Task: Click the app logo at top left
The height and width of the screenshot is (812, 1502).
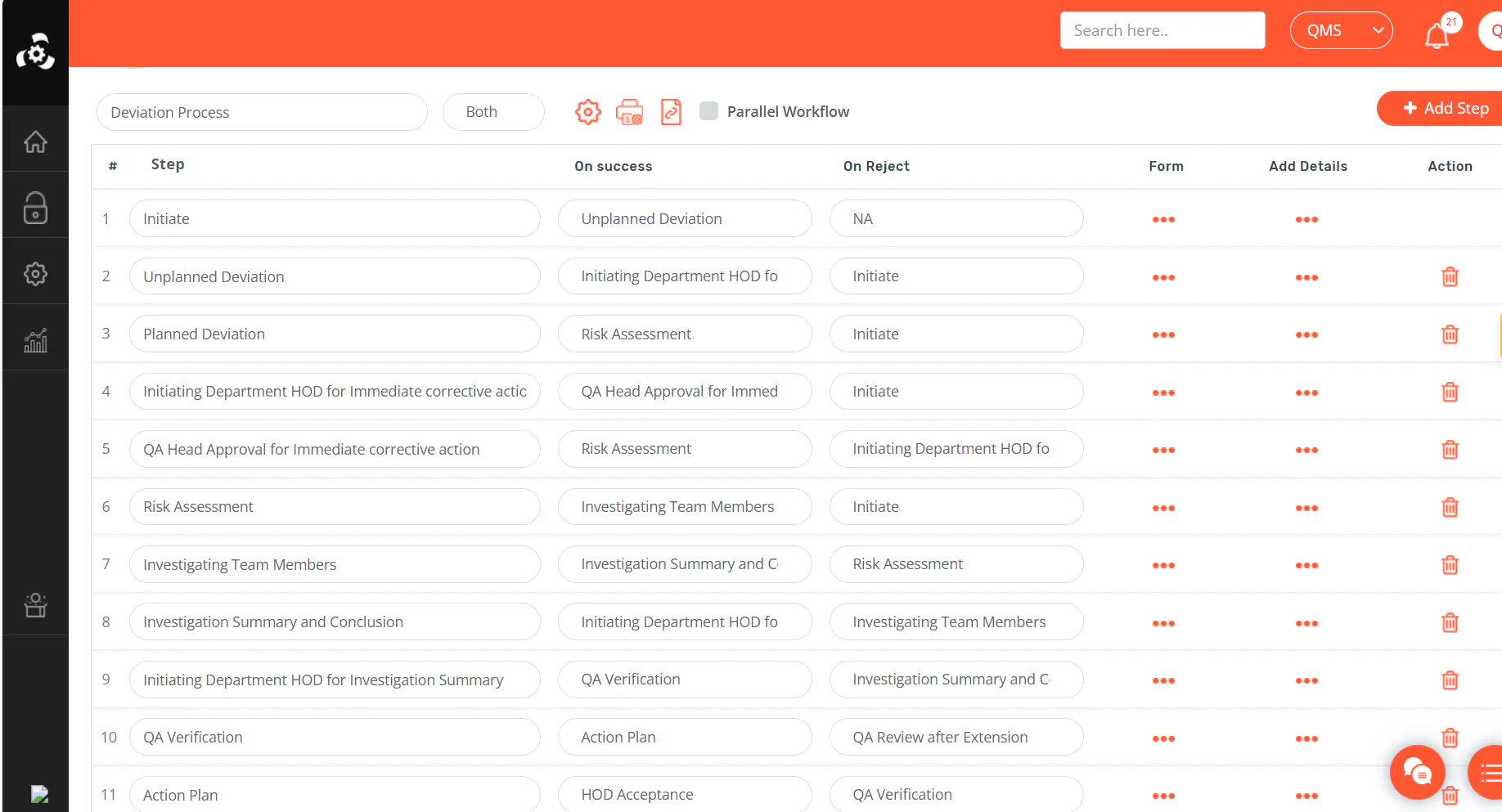Action: click(35, 52)
